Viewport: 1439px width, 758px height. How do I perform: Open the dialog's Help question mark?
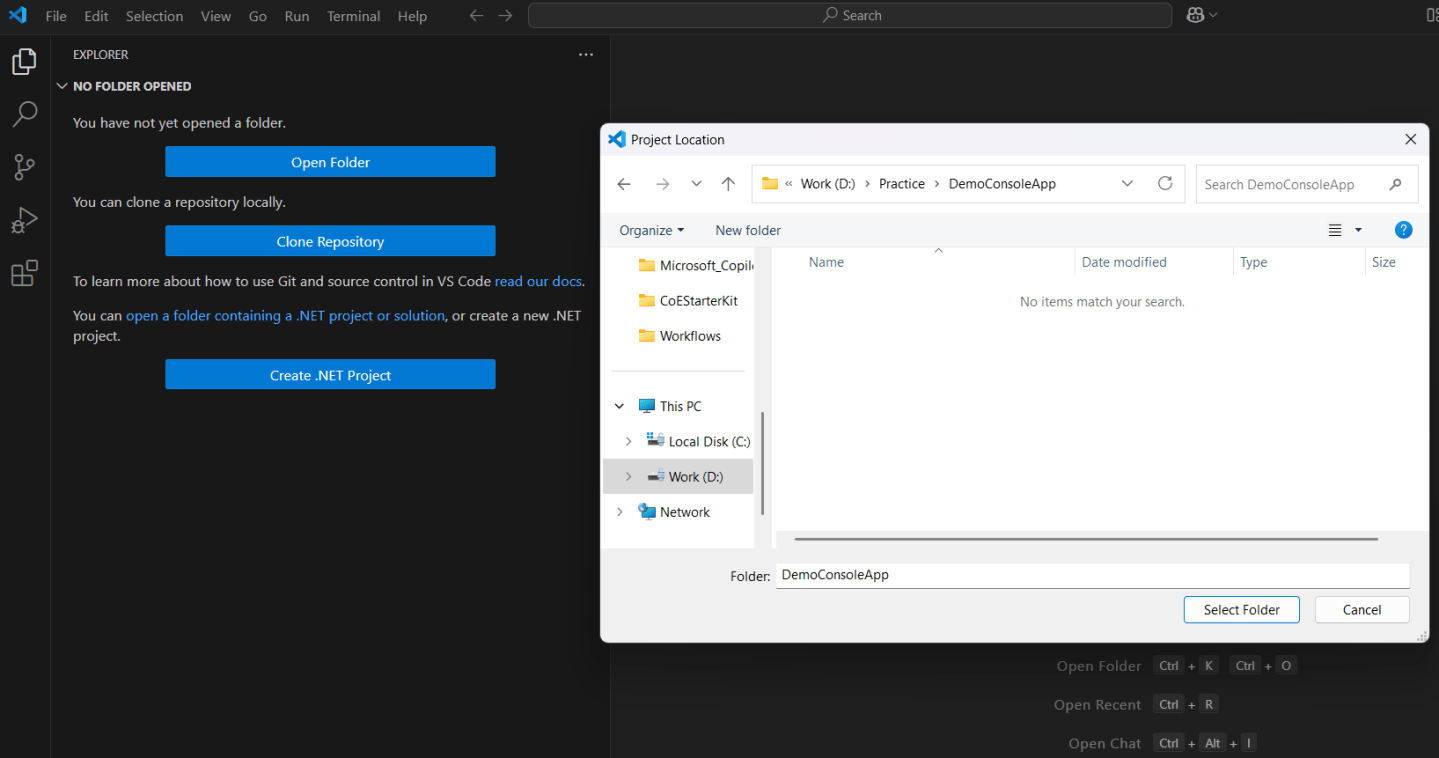pyautogui.click(x=1403, y=229)
